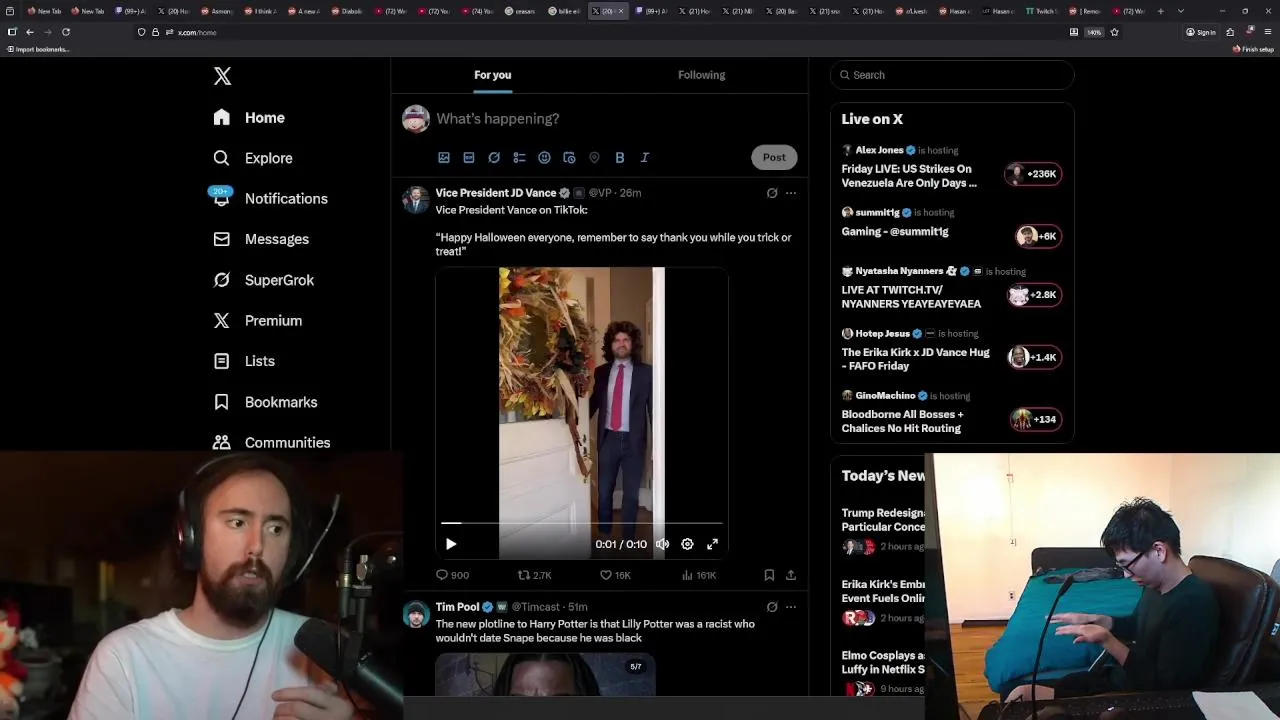Open Vice President JD Vance profile name
Image resolution: width=1280 pixels, height=720 pixels.
click(495, 193)
